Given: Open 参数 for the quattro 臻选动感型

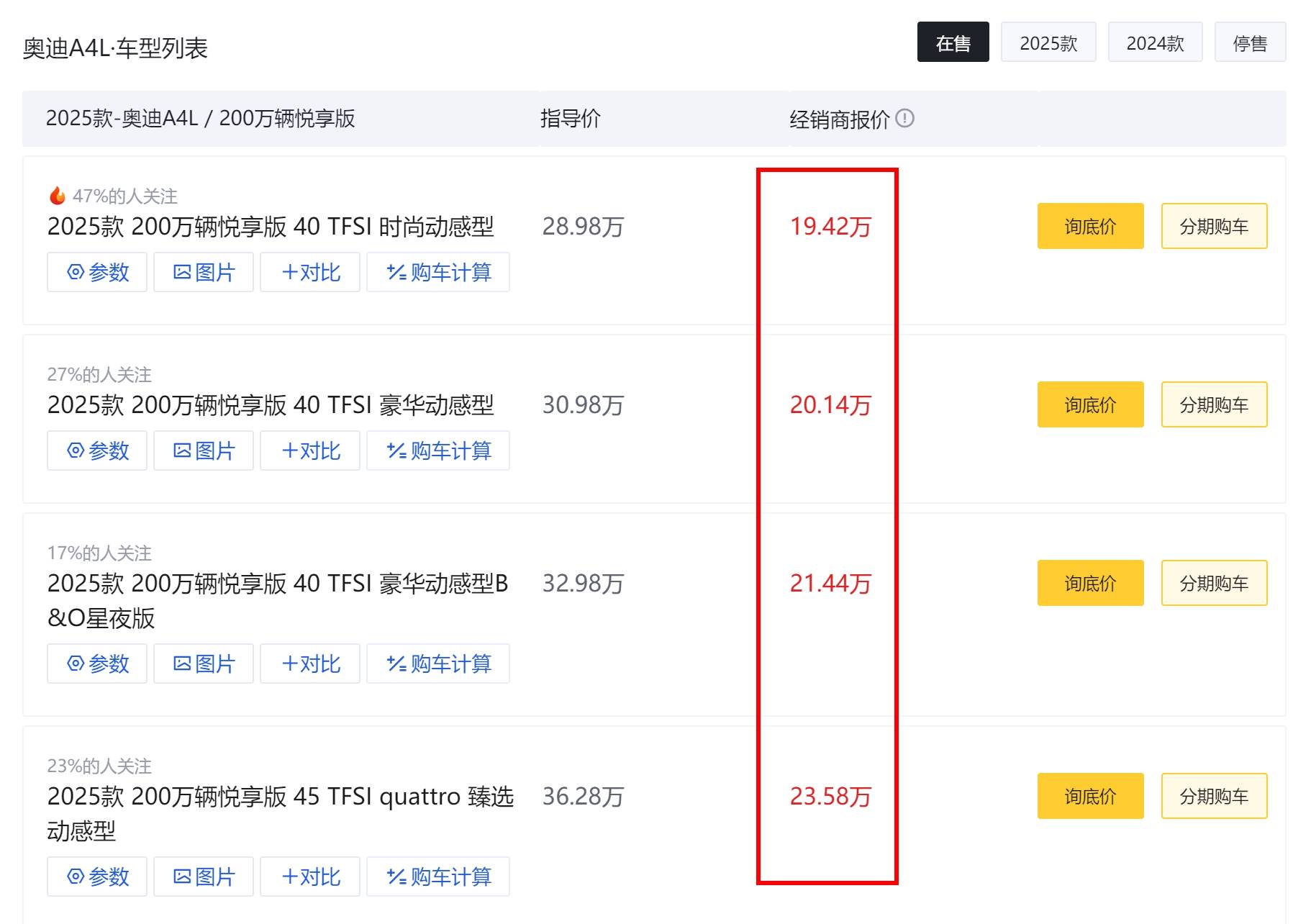Looking at the screenshot, I should coord(96,877).
